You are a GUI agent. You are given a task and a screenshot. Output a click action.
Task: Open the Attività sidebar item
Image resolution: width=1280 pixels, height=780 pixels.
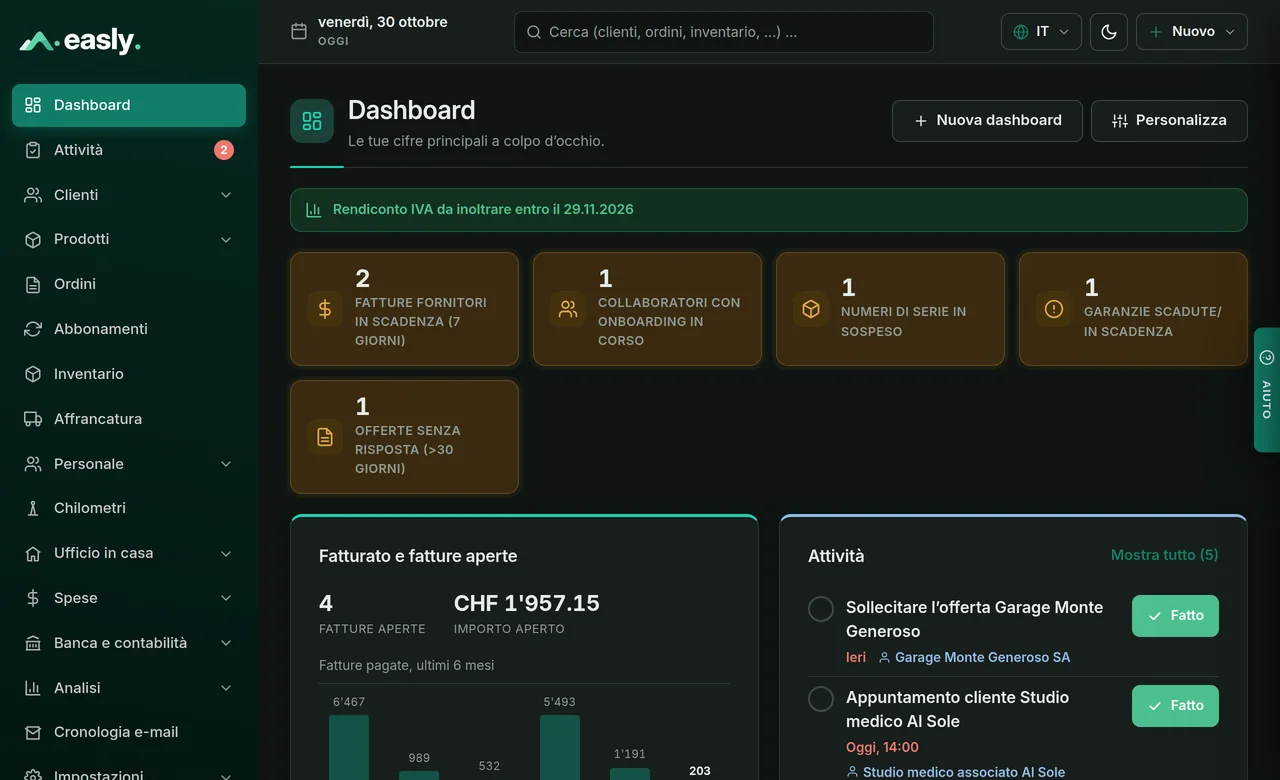point(129,150)
